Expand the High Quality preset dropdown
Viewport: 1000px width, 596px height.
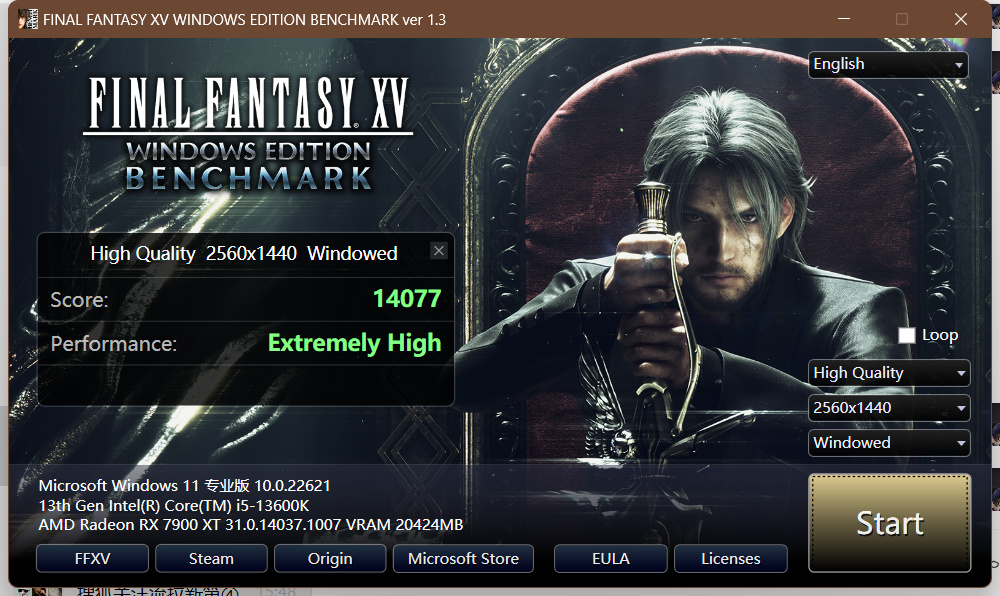[x=889, y=373]
